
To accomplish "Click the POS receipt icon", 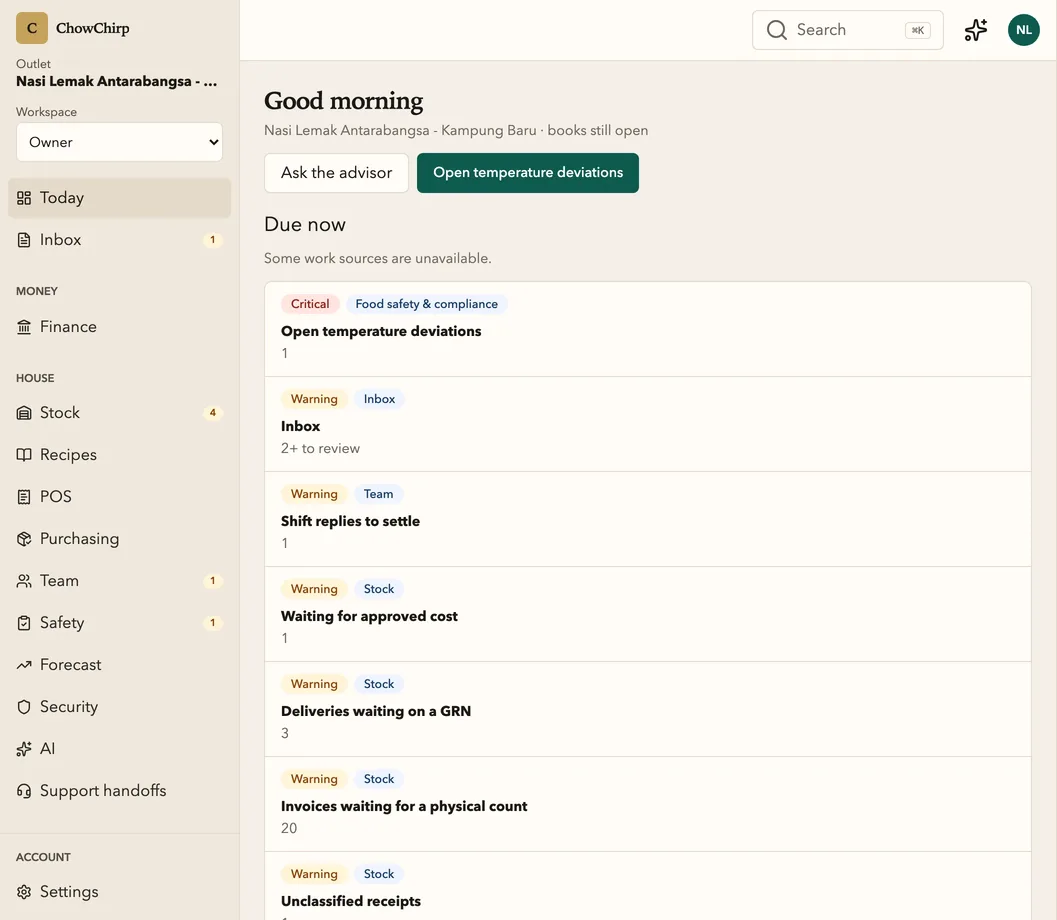I will click(x=24, y=497).
